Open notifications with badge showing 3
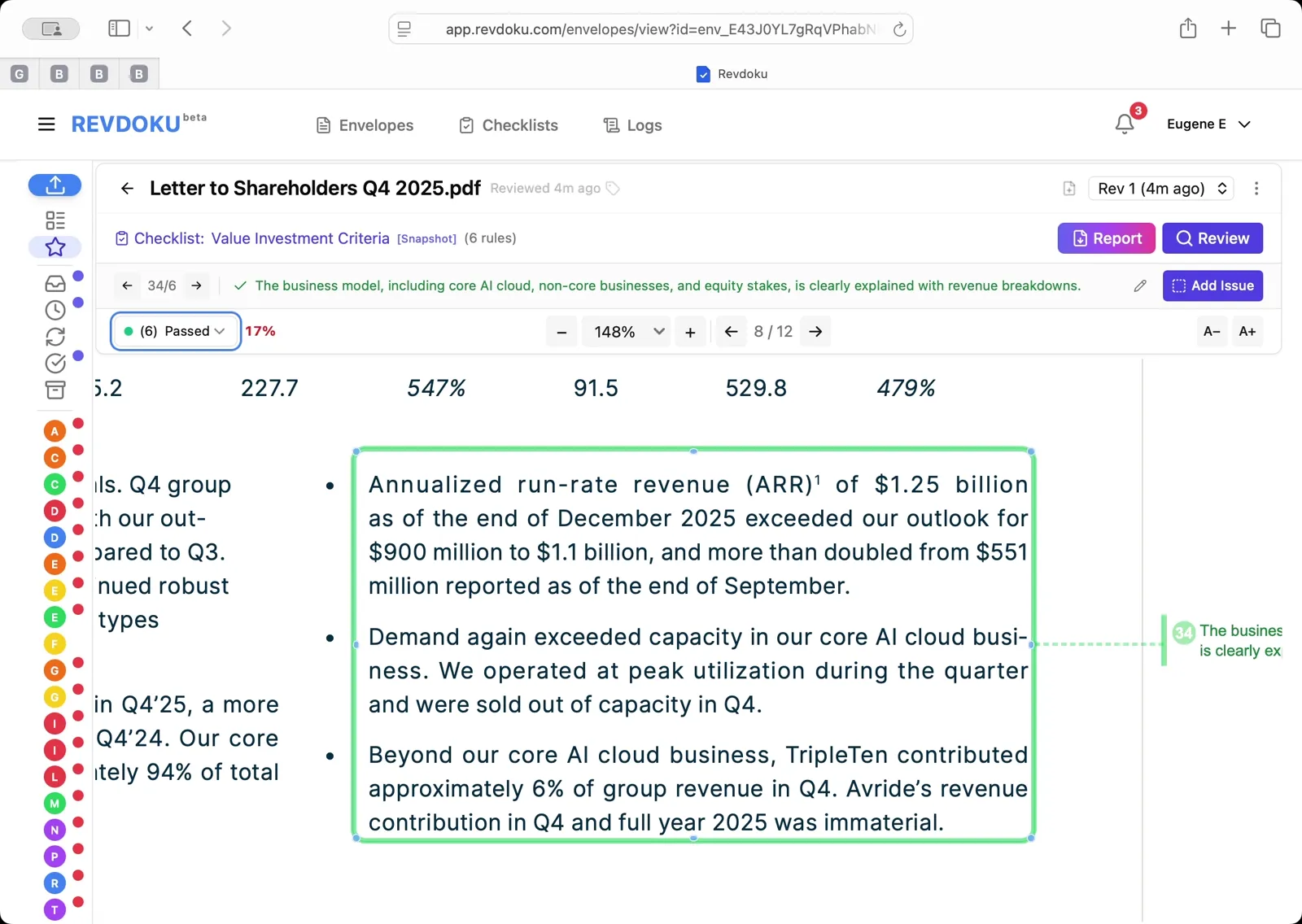Viewport: 1302px width, 924px height. tap(1125, 124)
